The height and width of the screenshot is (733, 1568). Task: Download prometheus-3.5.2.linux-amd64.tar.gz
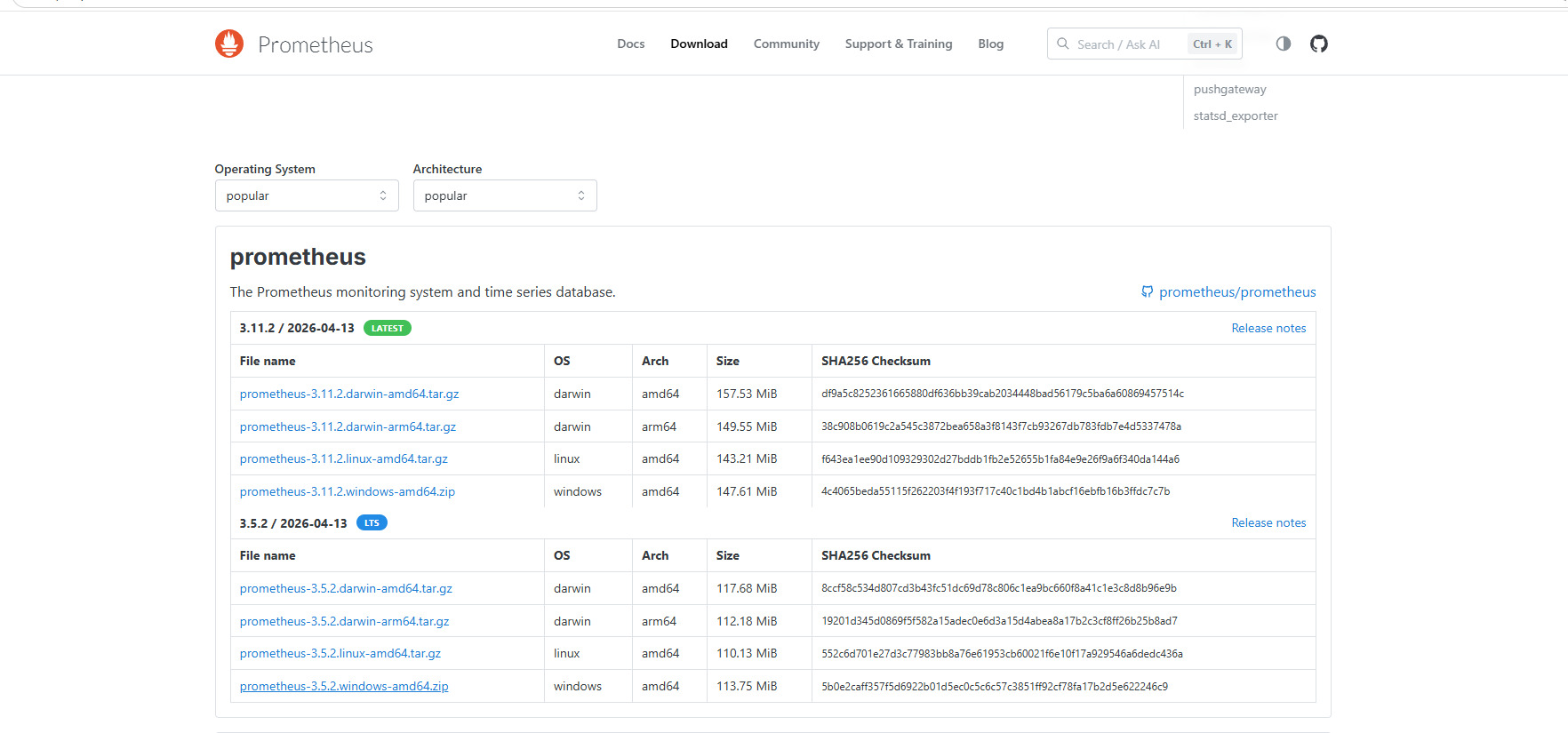coord(340,653)
